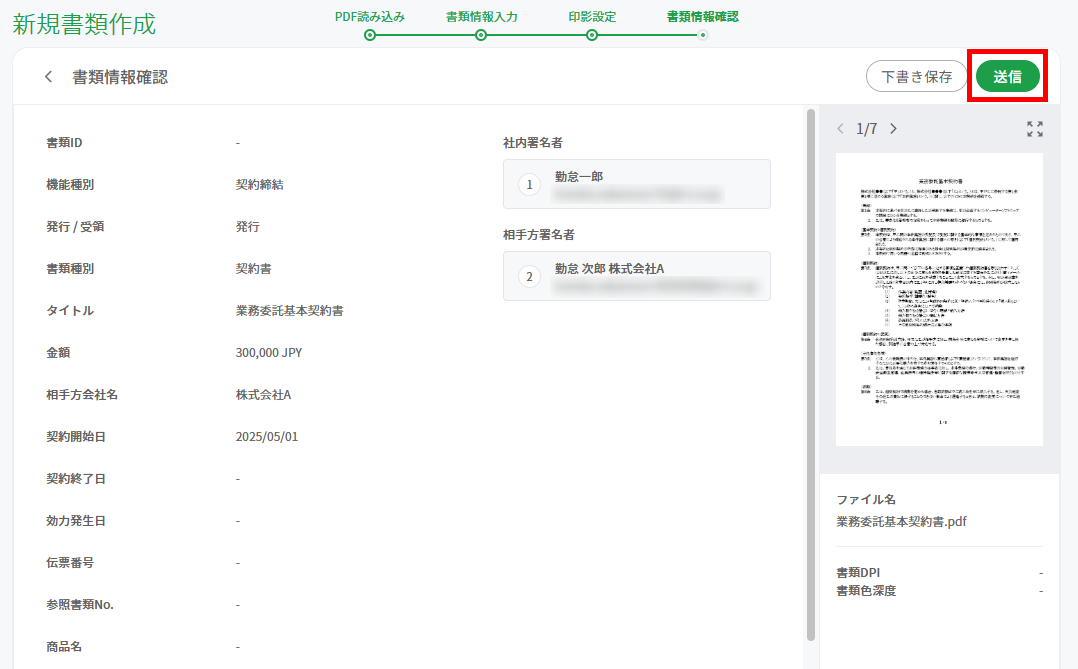Viewport: 1078px width, 669px height.
Task: Click the 印影設定 step circle marker
Action: [x=592, y=35]
